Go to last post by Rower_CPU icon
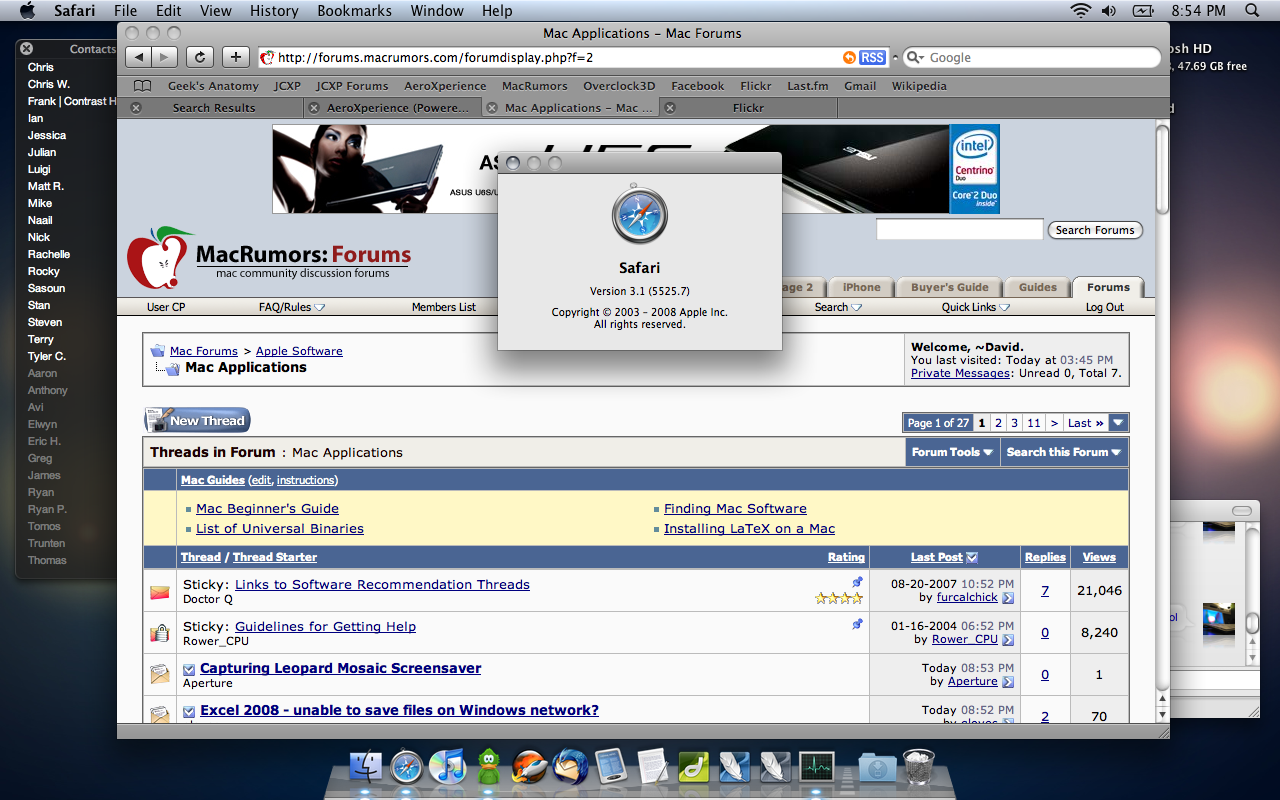 coord(1008,640)
